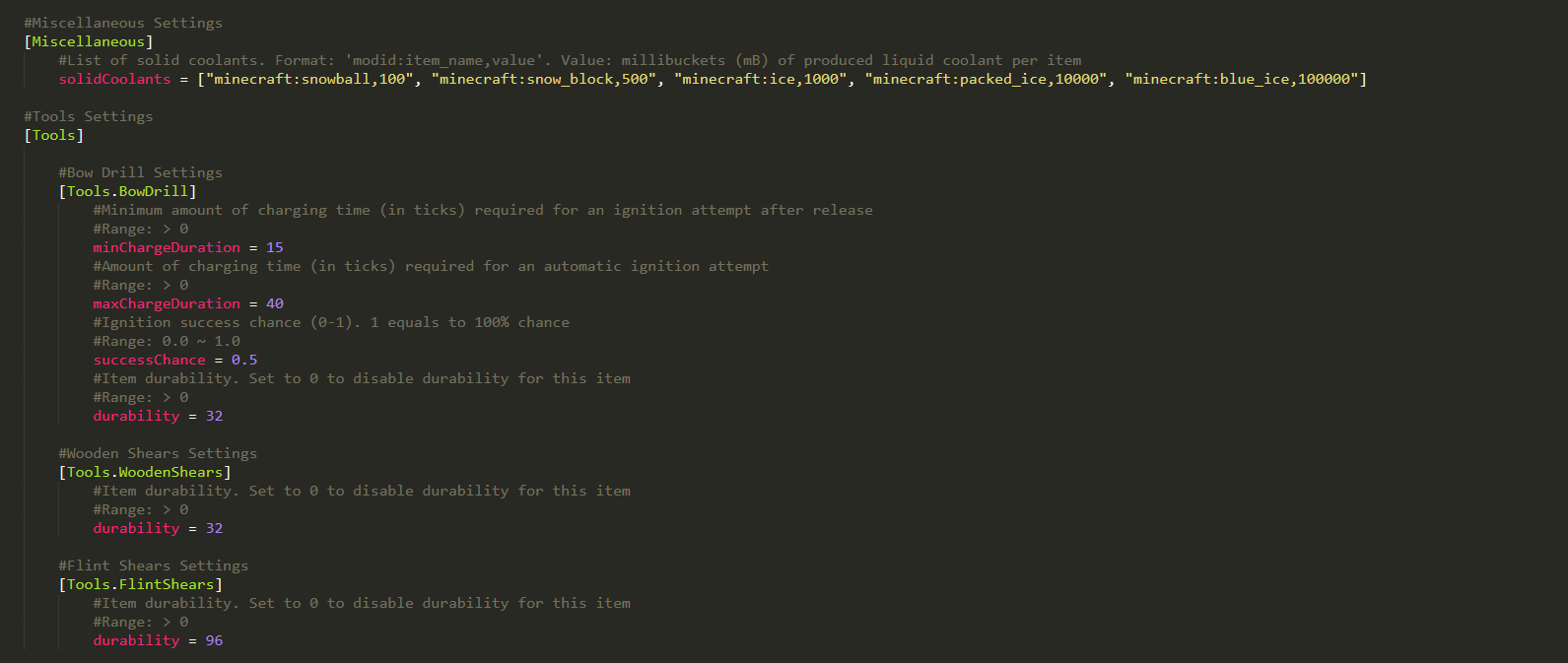Click the "minecraft:blue_ice,100000" string entry

coord(1242,79)
